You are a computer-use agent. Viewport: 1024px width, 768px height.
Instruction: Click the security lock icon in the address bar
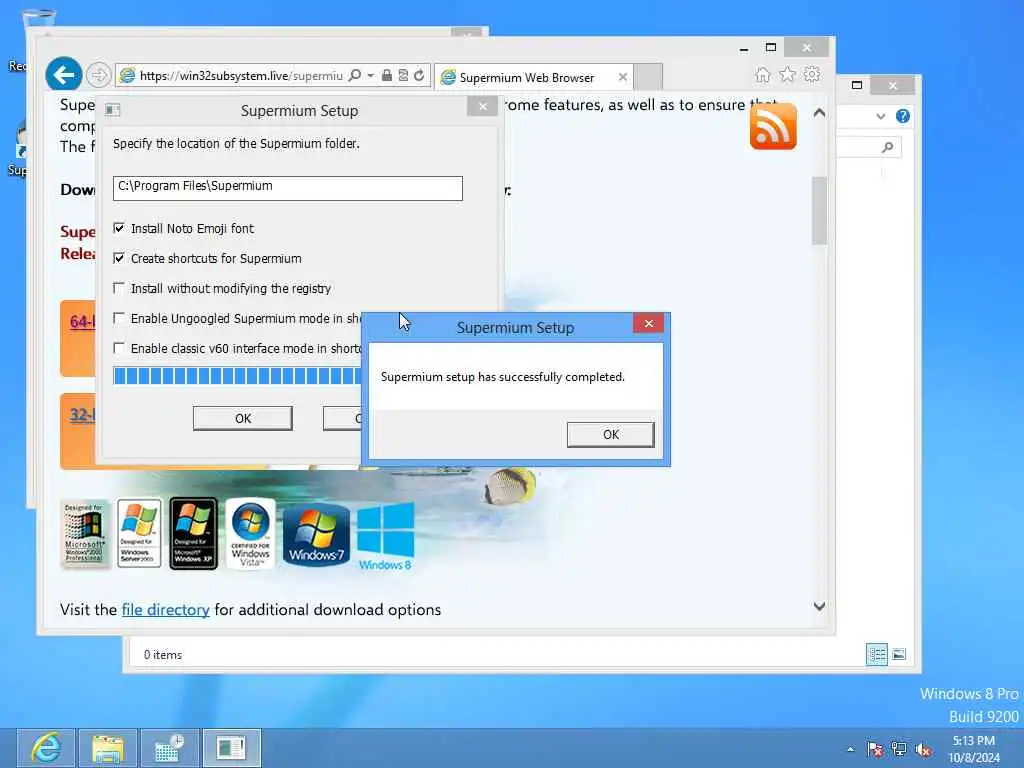(387, 76)
